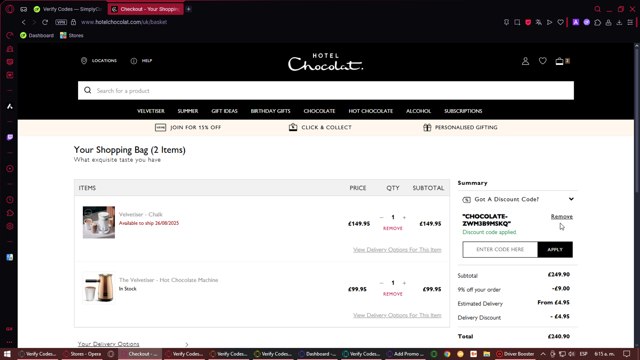
Task: Collapse the Got A Discount Code section
Action: 571,199
